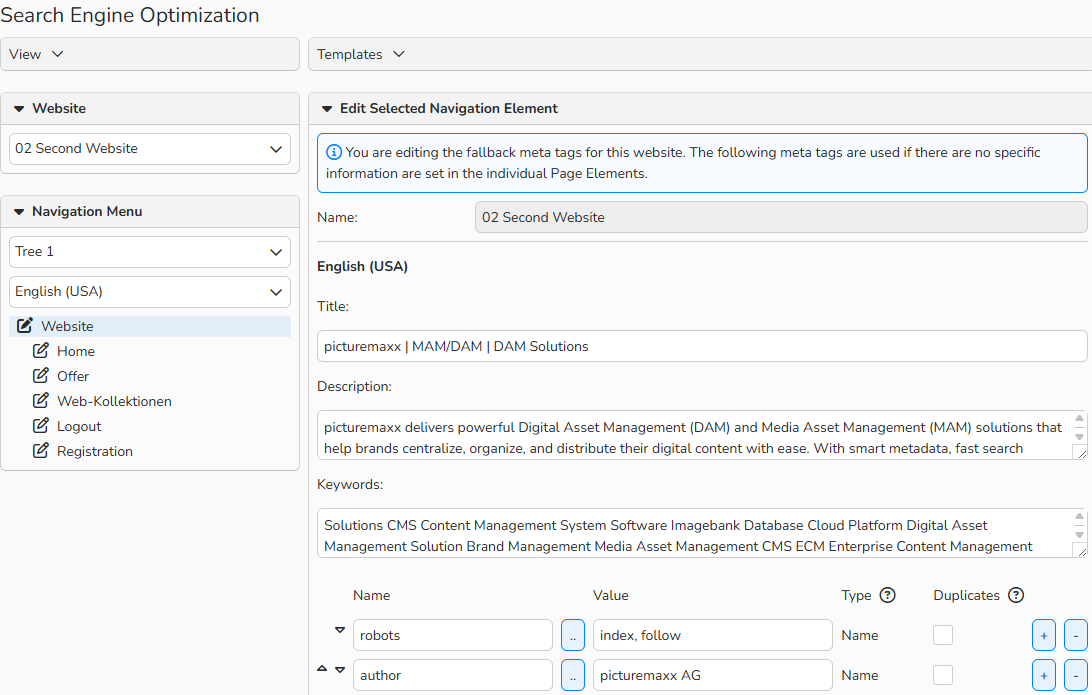
Task: Open the 02 Second Website dropdown
Action: (150, 149)
